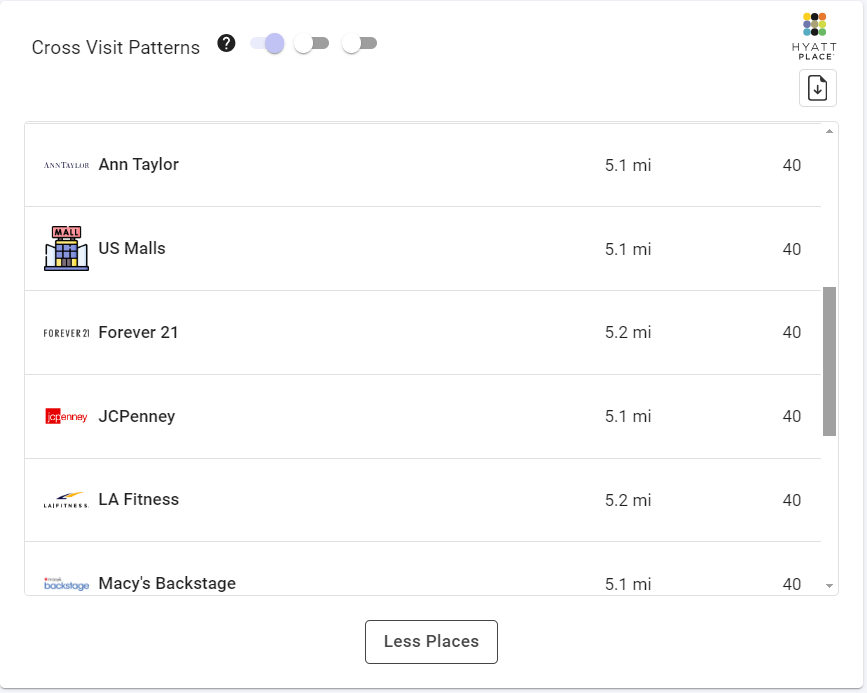This screenshot has width=867, height=693.
Task: Click the scroll up arrow of list
Action: coord(829,132)
